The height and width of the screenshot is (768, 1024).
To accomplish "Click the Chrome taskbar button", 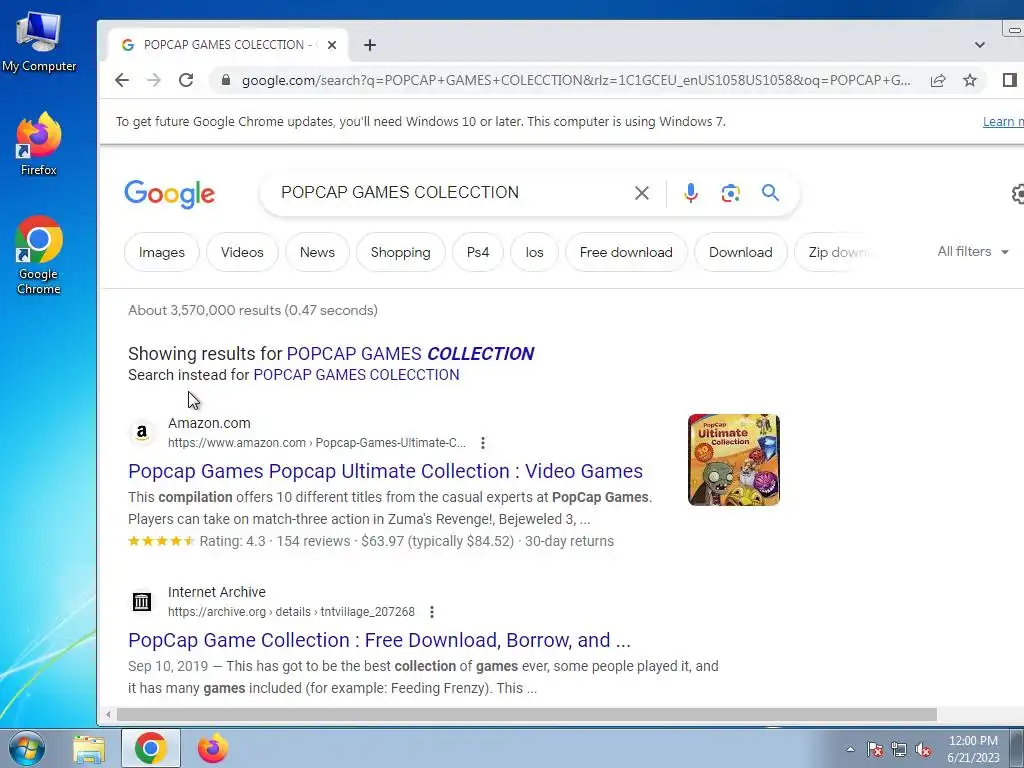I will [x=150, y=748].
